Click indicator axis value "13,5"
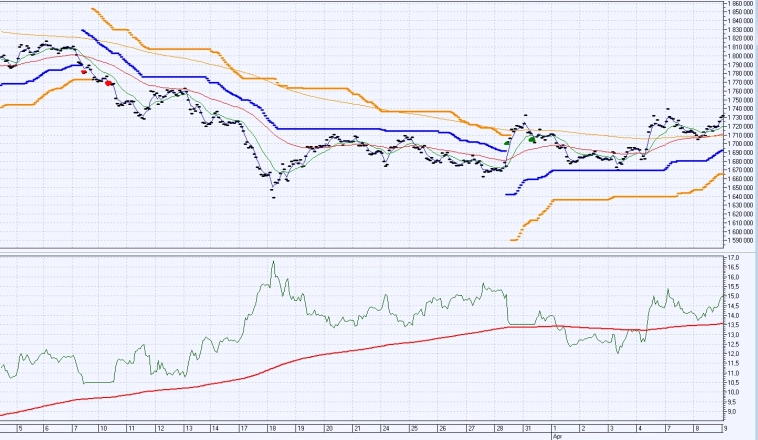Viewport: 758px width, 440px height. [x=734, y=325]
